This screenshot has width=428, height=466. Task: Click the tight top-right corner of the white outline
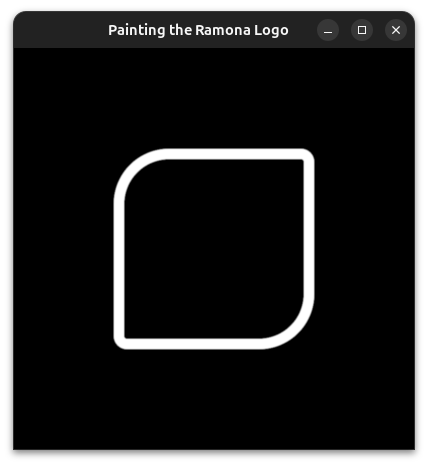[x=307, y=156]
